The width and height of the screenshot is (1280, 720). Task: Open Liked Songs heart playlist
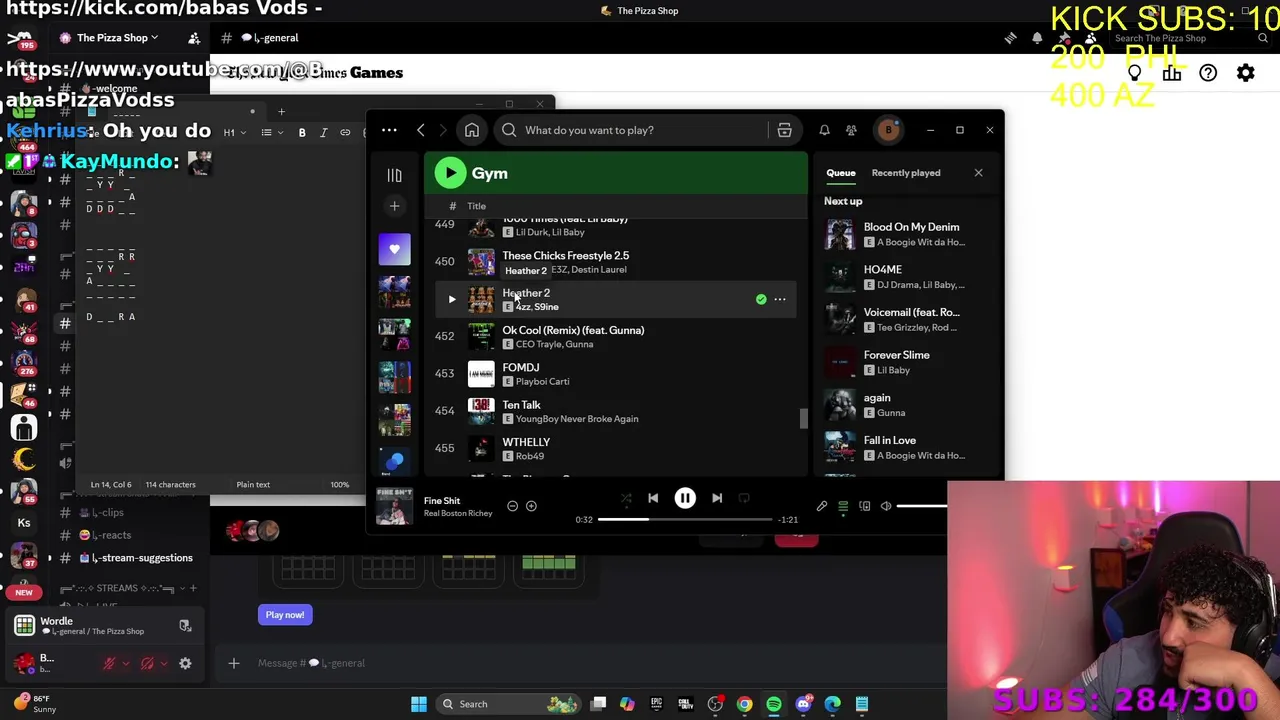[x=394, y=249]
